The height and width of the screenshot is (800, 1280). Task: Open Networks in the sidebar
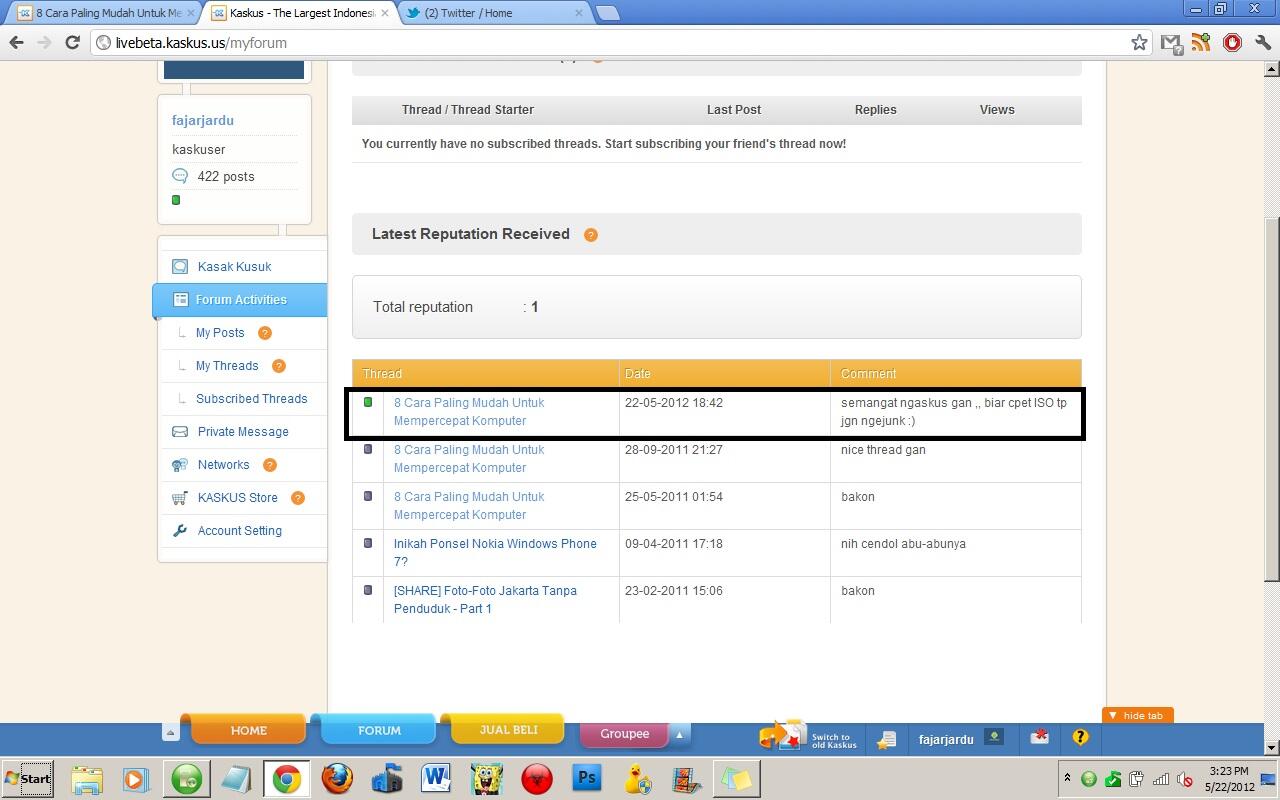(x=223, y=465)
